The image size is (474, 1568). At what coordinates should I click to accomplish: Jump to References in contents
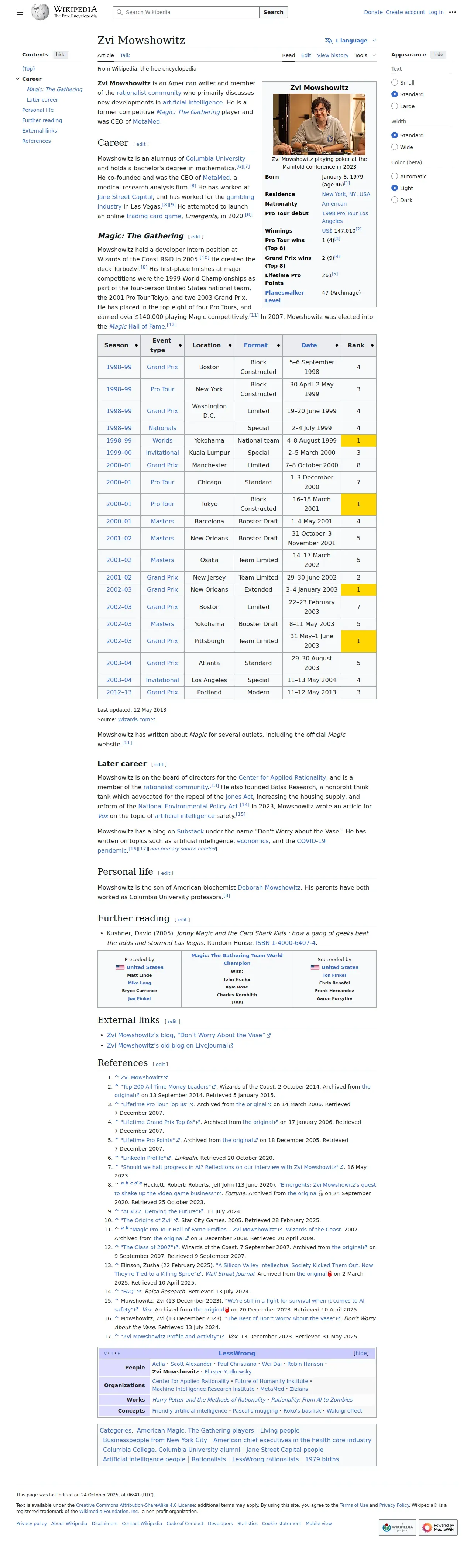point(37,141)
